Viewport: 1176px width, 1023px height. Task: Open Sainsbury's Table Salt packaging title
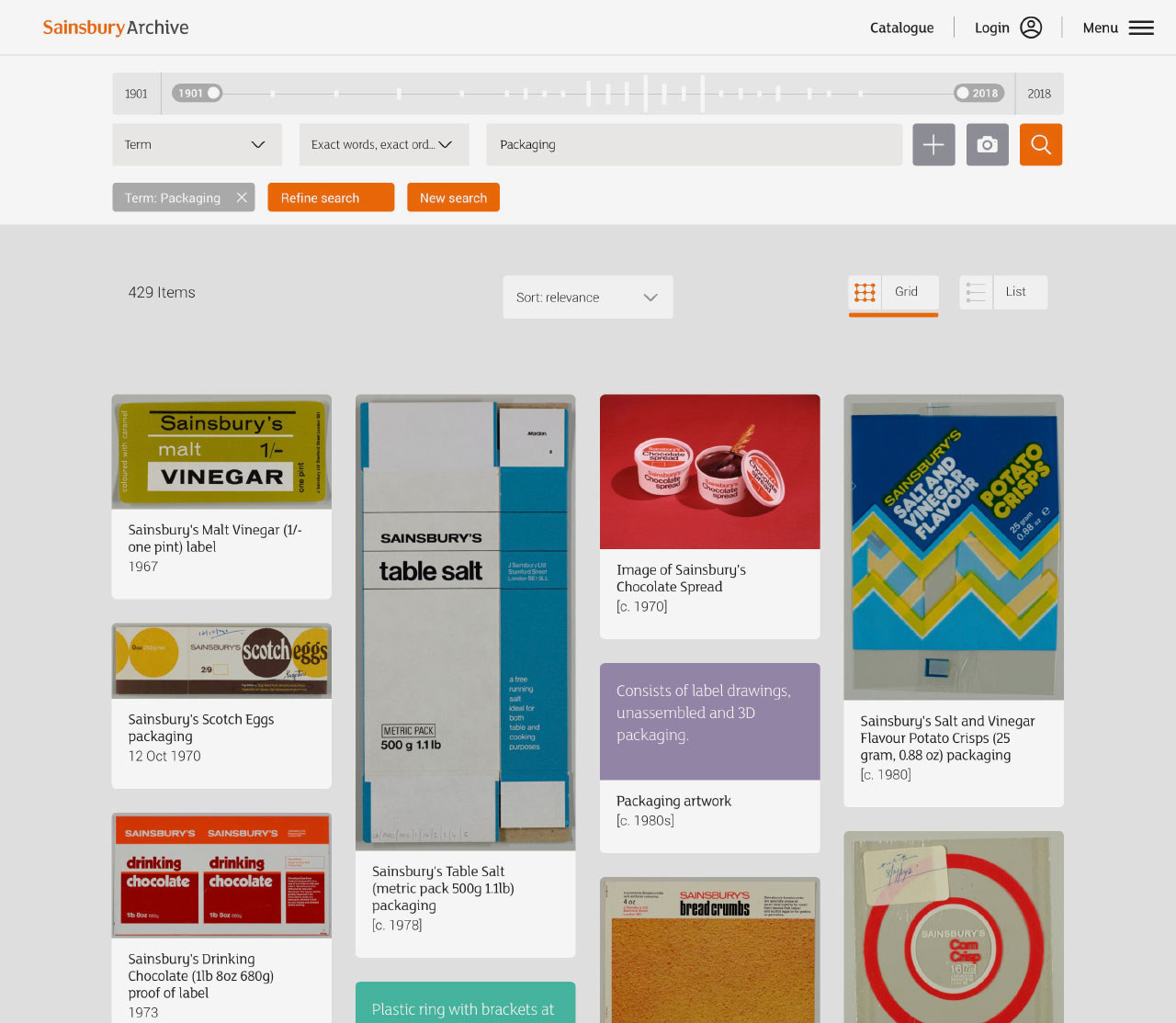(443, 888)
